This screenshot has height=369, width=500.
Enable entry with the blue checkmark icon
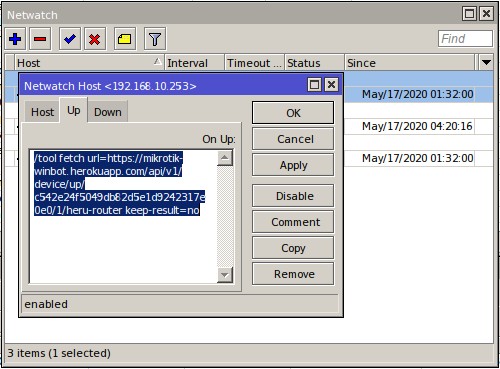click(x=70, y=39)
